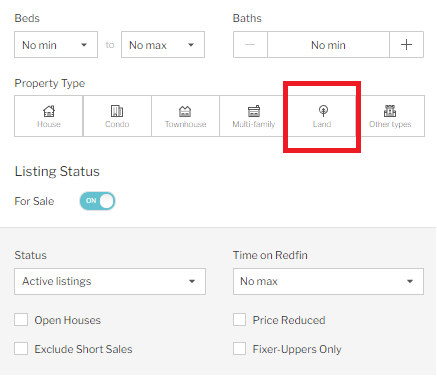Decrease baths with the minus icon
This screenshot has width=437, height=377.
point(250,45)
